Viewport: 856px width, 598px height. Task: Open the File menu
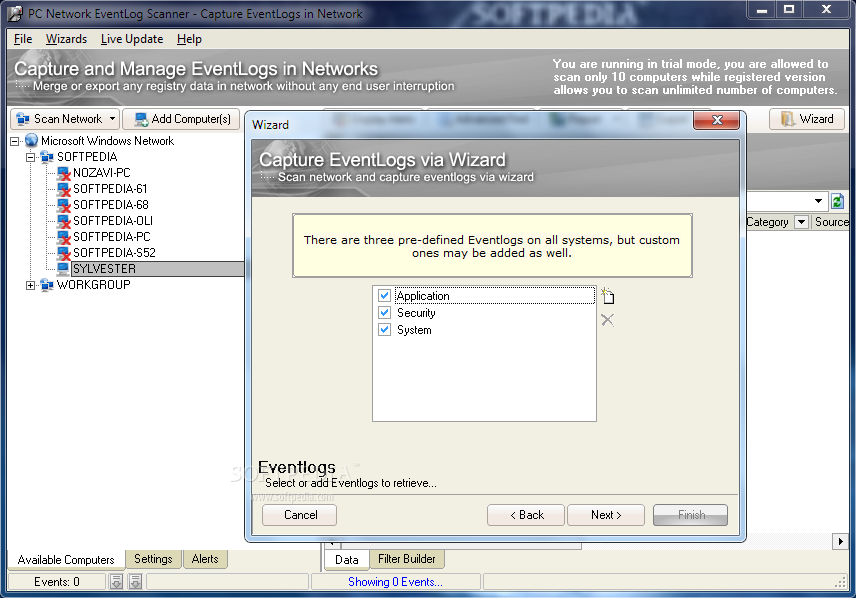click(23, 39)
